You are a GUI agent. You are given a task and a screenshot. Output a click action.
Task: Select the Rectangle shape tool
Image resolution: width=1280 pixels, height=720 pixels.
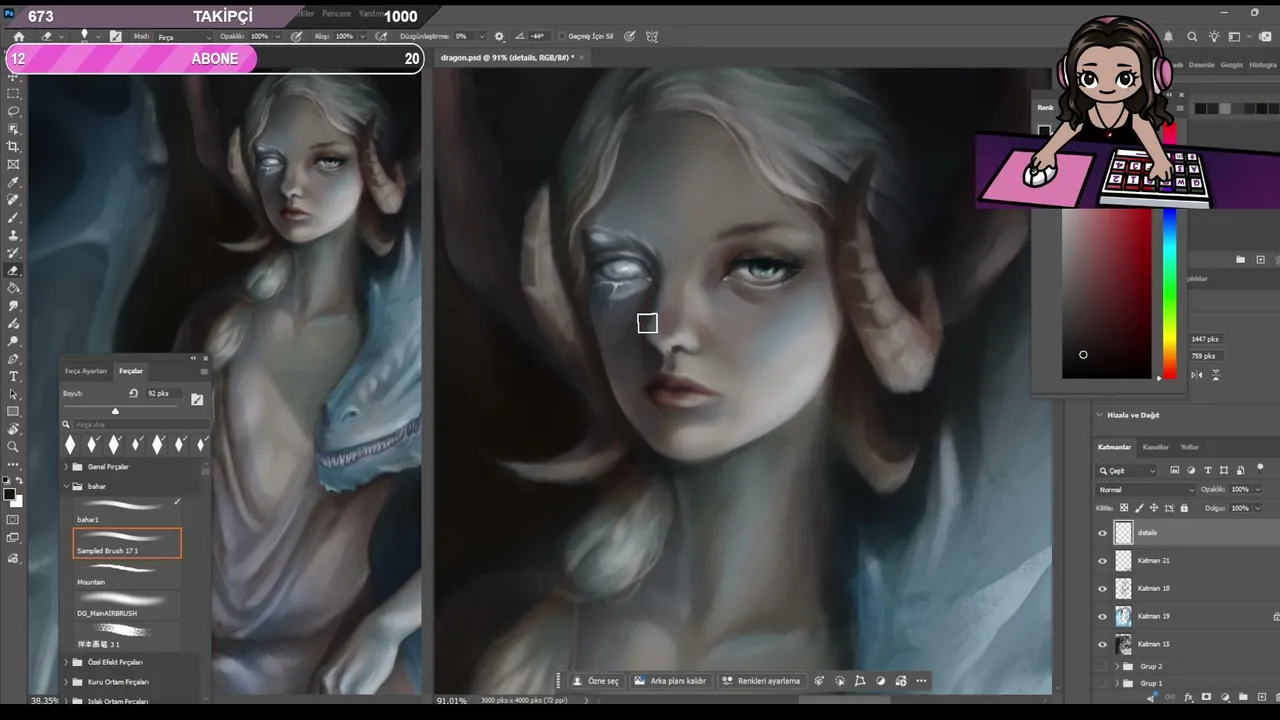coord(13,412)
